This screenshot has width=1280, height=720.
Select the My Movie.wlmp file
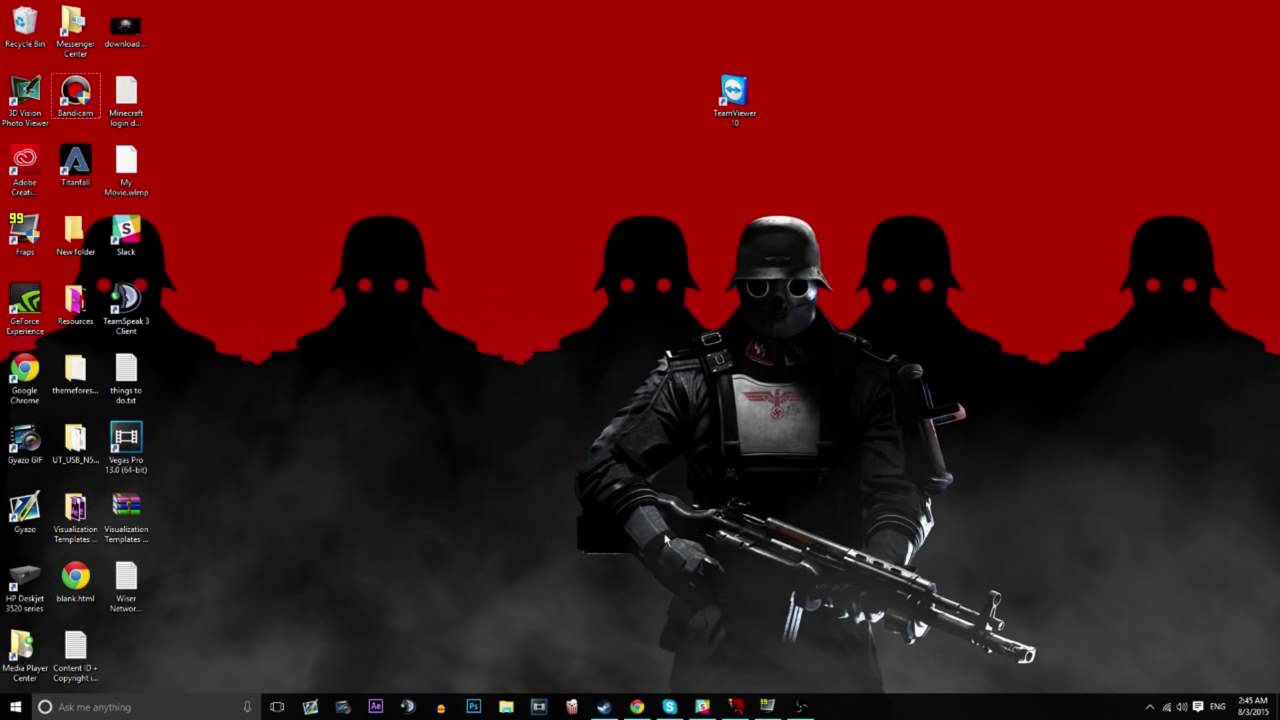pyautogui.click(x=125, y=171)
